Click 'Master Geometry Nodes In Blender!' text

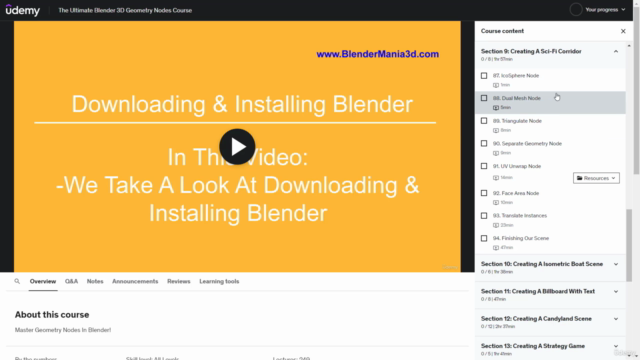pos(63,330)
